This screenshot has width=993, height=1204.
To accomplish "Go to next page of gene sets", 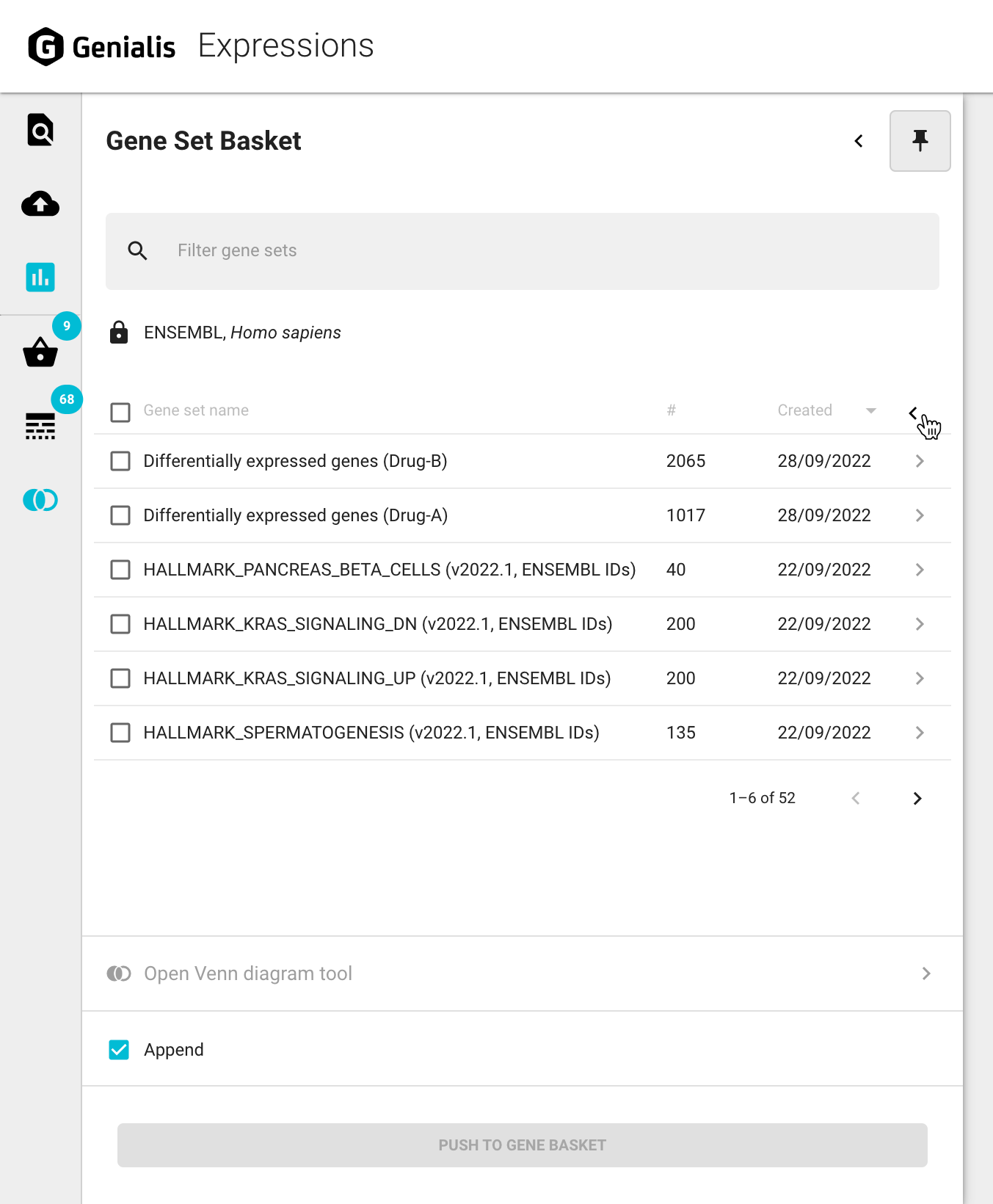I will tap(917, 798).
